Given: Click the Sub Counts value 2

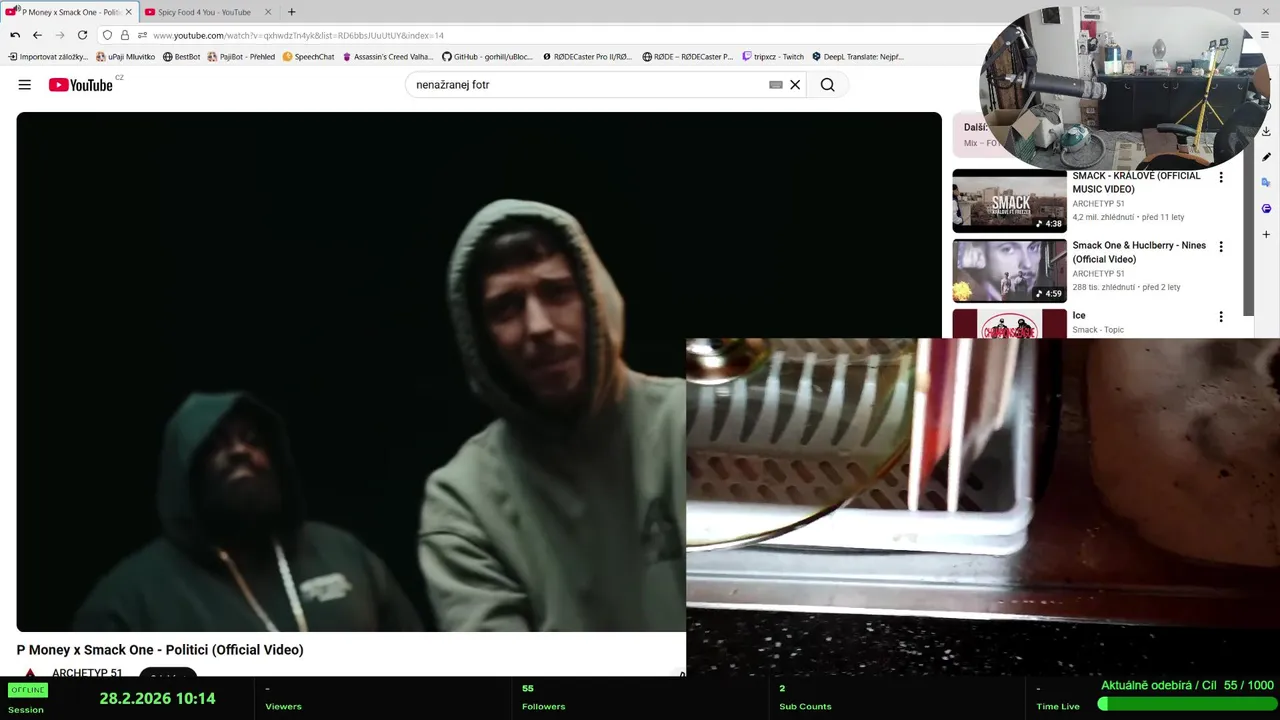Looking at the screenshot, I should pyautogui.click(x=782, y=688).
